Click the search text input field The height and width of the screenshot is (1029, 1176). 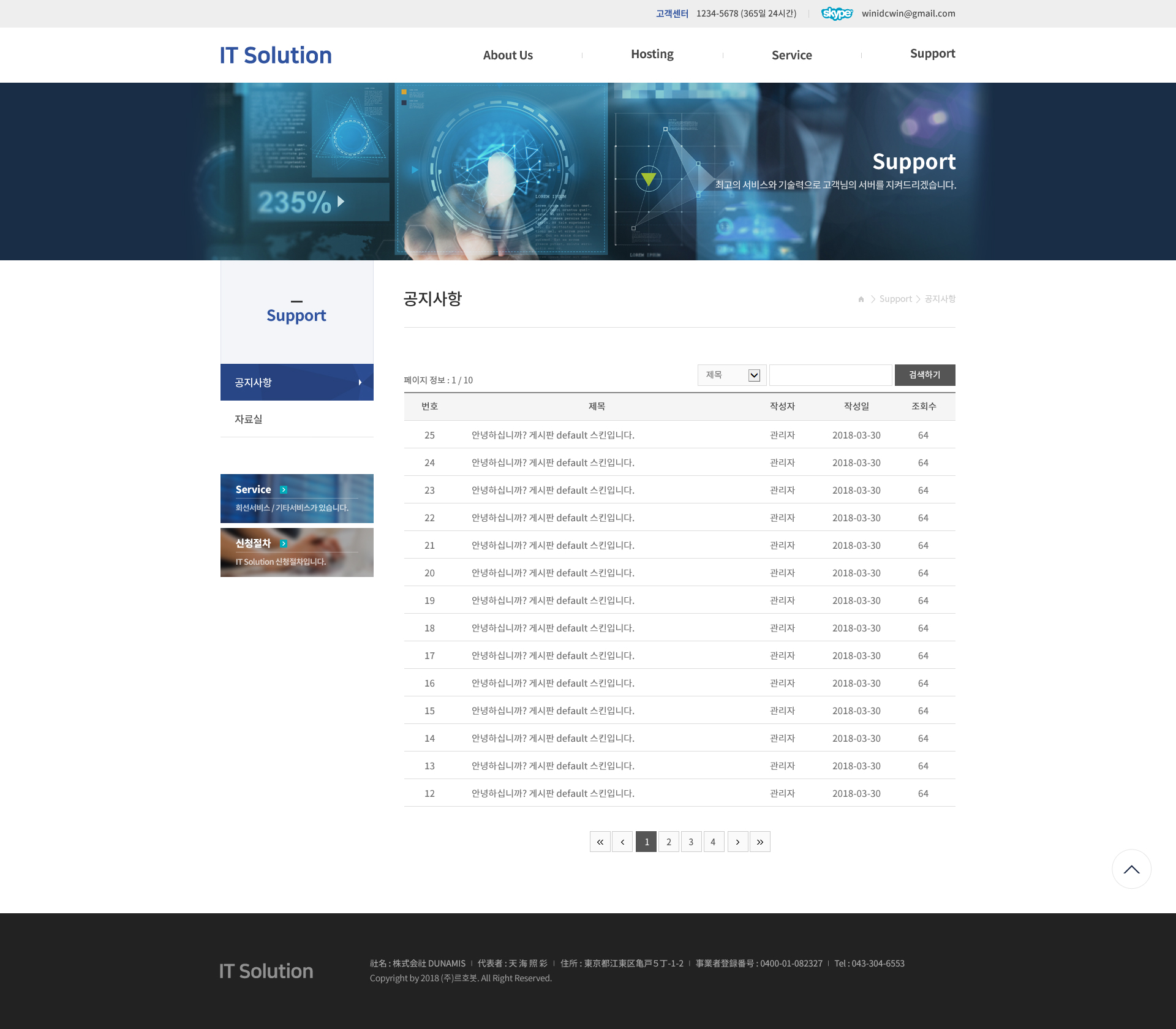831,375
